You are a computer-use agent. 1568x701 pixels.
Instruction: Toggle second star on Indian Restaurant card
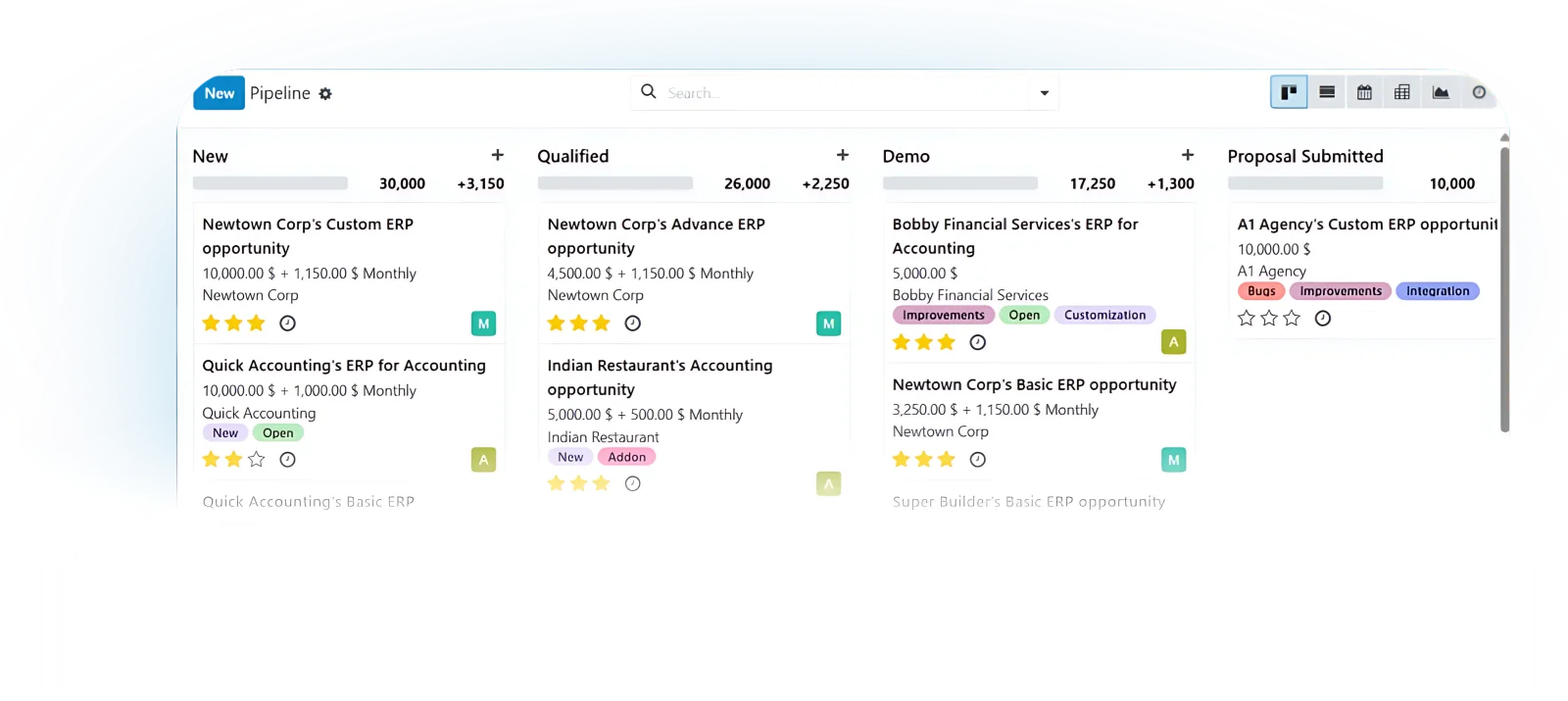(x=579, y=483)
